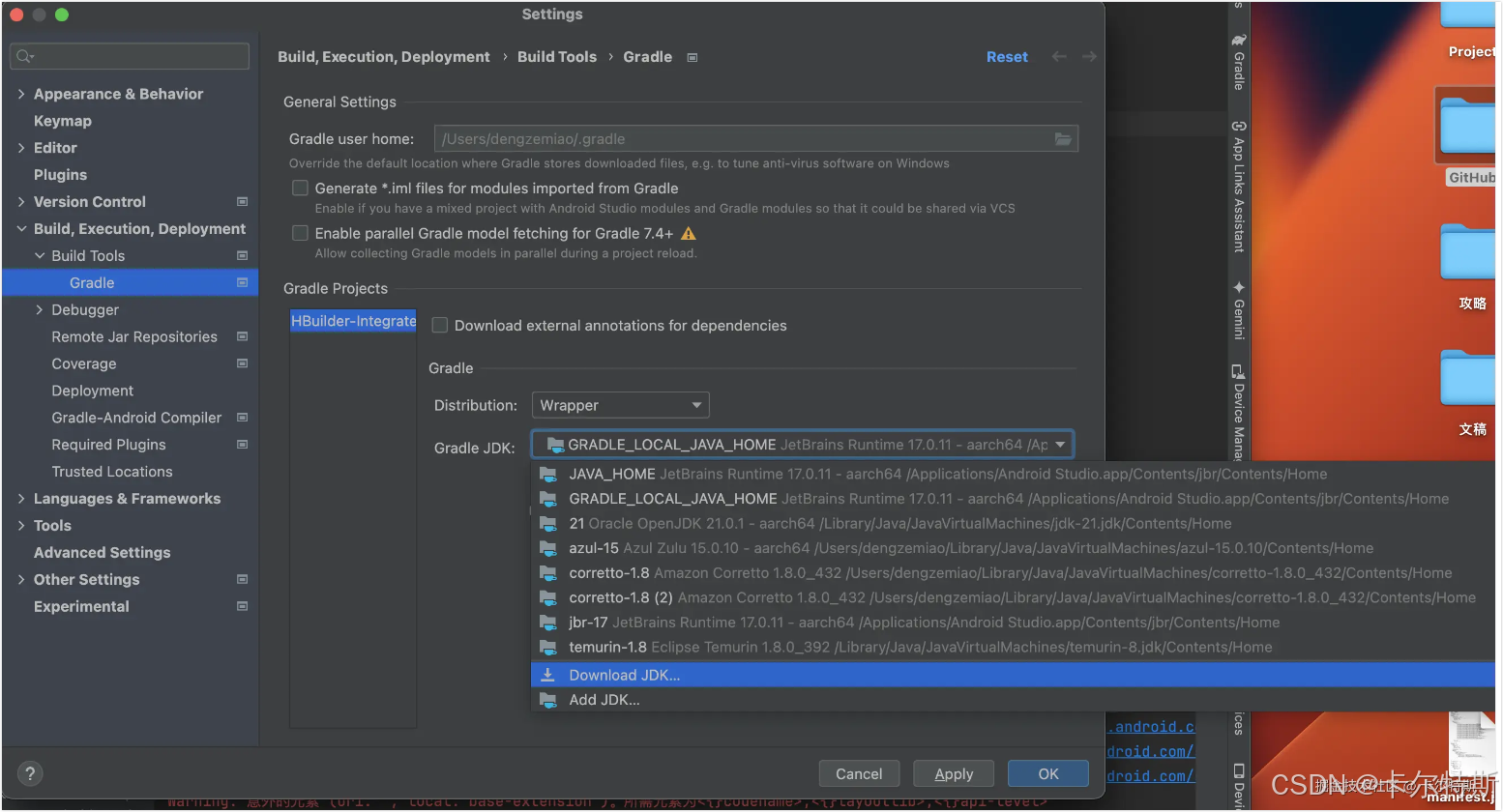Click the project icon on Version Control row
The height and width of the screenshot is (812, 1503).
point(242,202)
